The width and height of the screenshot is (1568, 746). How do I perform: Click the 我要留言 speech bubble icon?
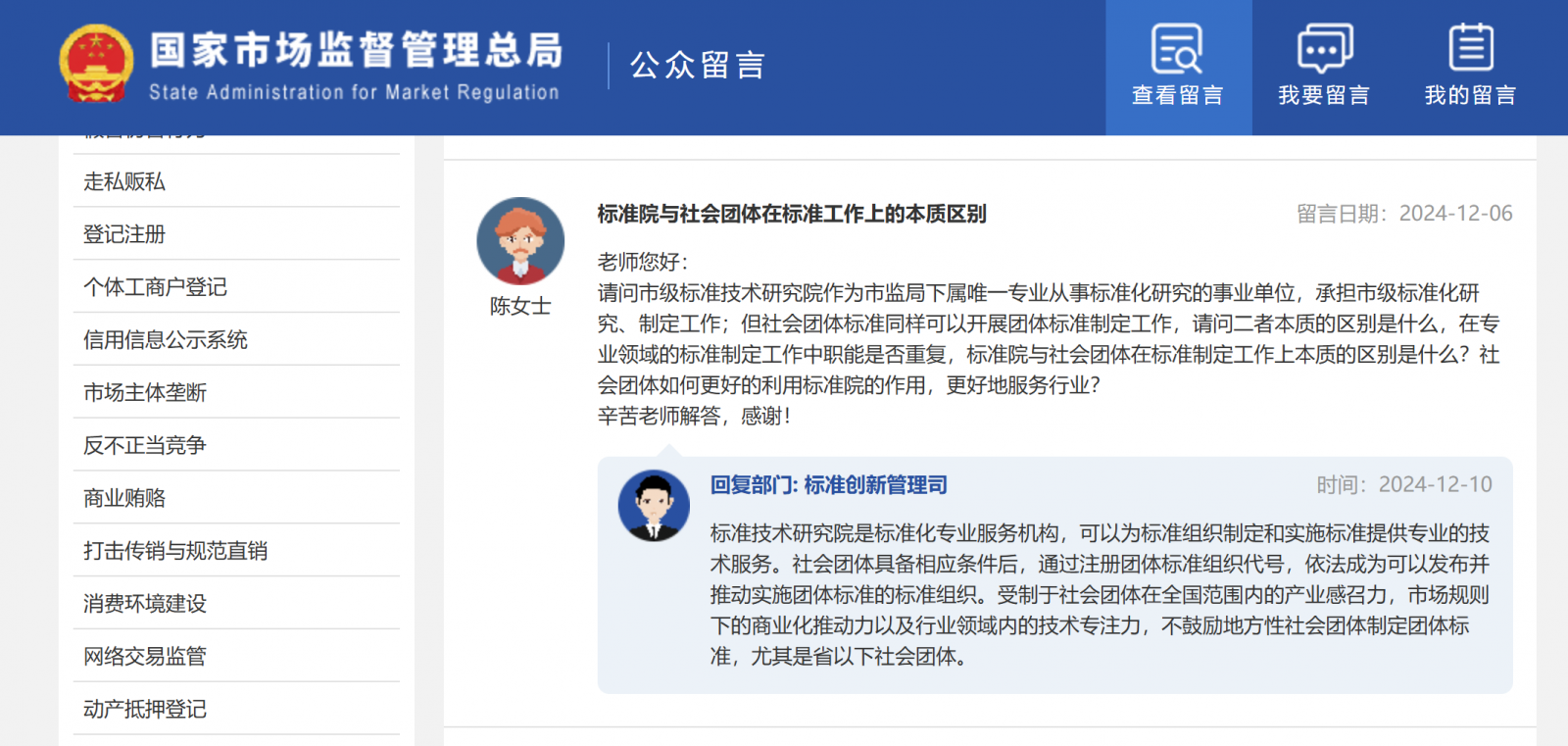[1324, 48]
